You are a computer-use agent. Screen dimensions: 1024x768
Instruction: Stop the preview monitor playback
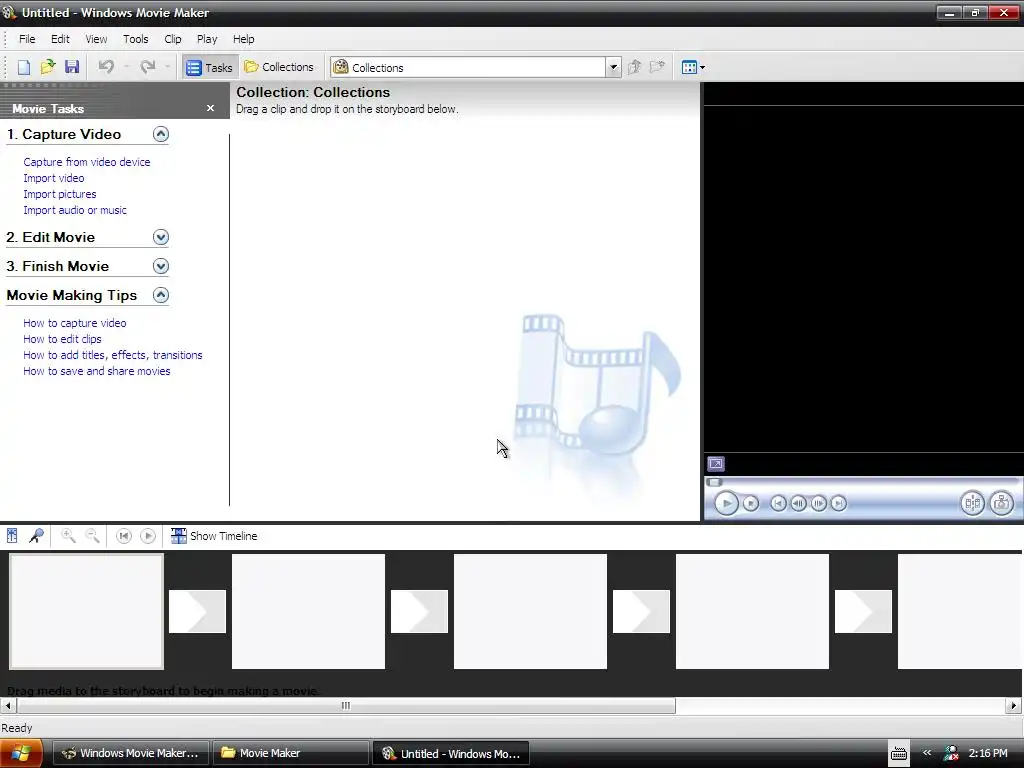tap(751, 504)
